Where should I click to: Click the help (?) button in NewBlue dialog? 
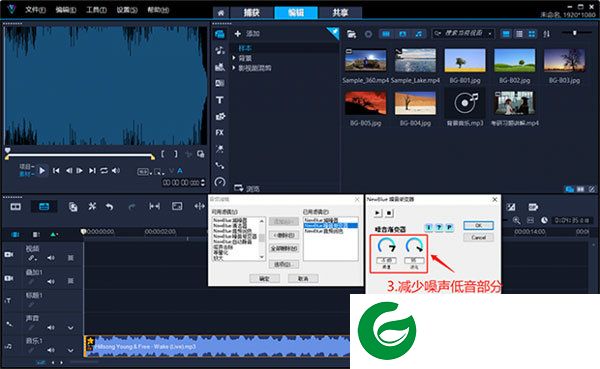439,228
